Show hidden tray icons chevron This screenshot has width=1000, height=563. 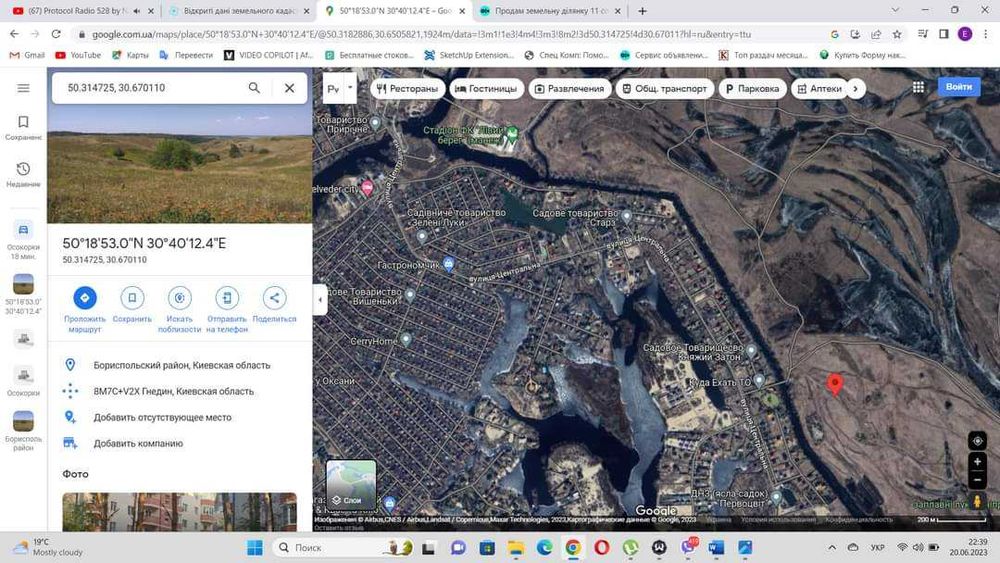[832, 548]
